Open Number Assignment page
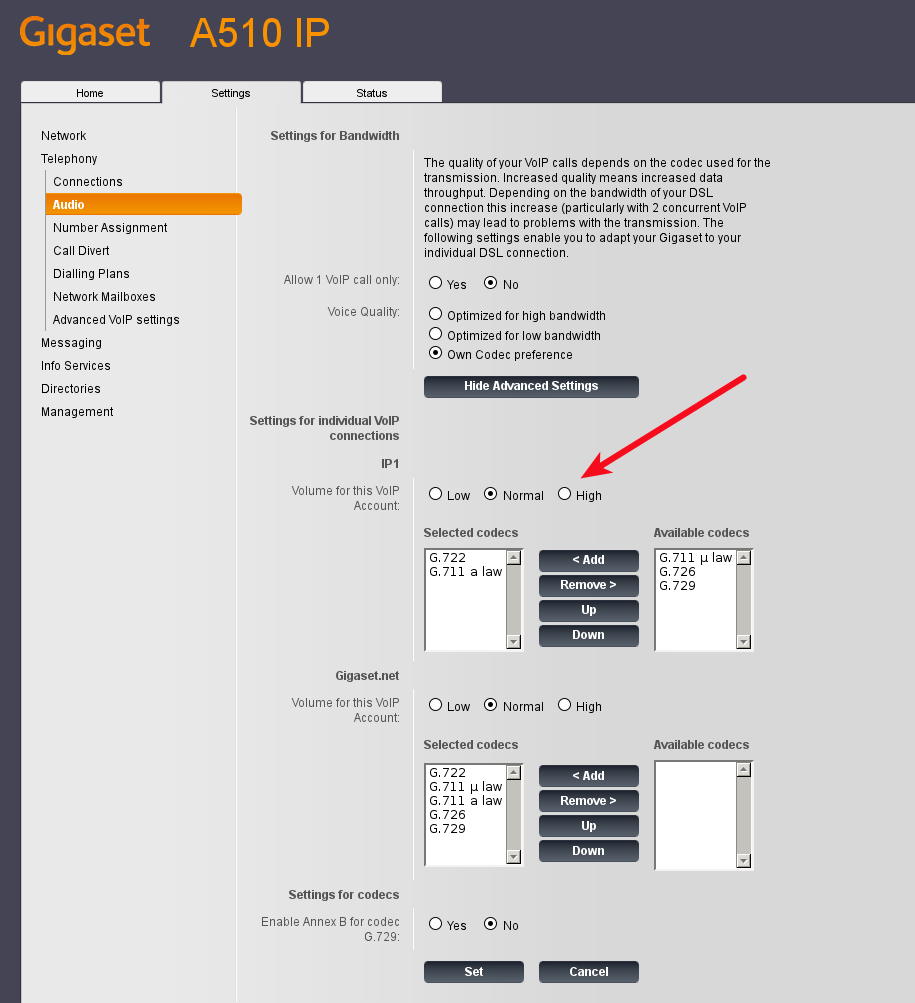 coord(110,228)
